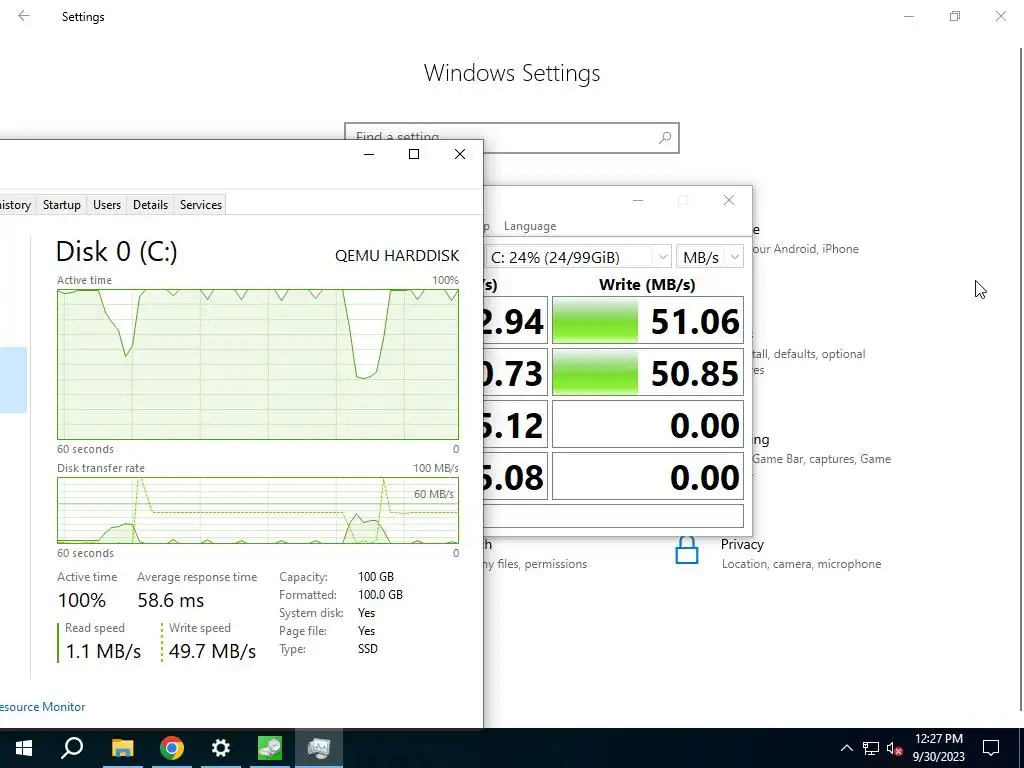This screenshot has height=768, width=1024.
Task: Click the Disk transfer rate graph
Action: [x=258, y=510]
